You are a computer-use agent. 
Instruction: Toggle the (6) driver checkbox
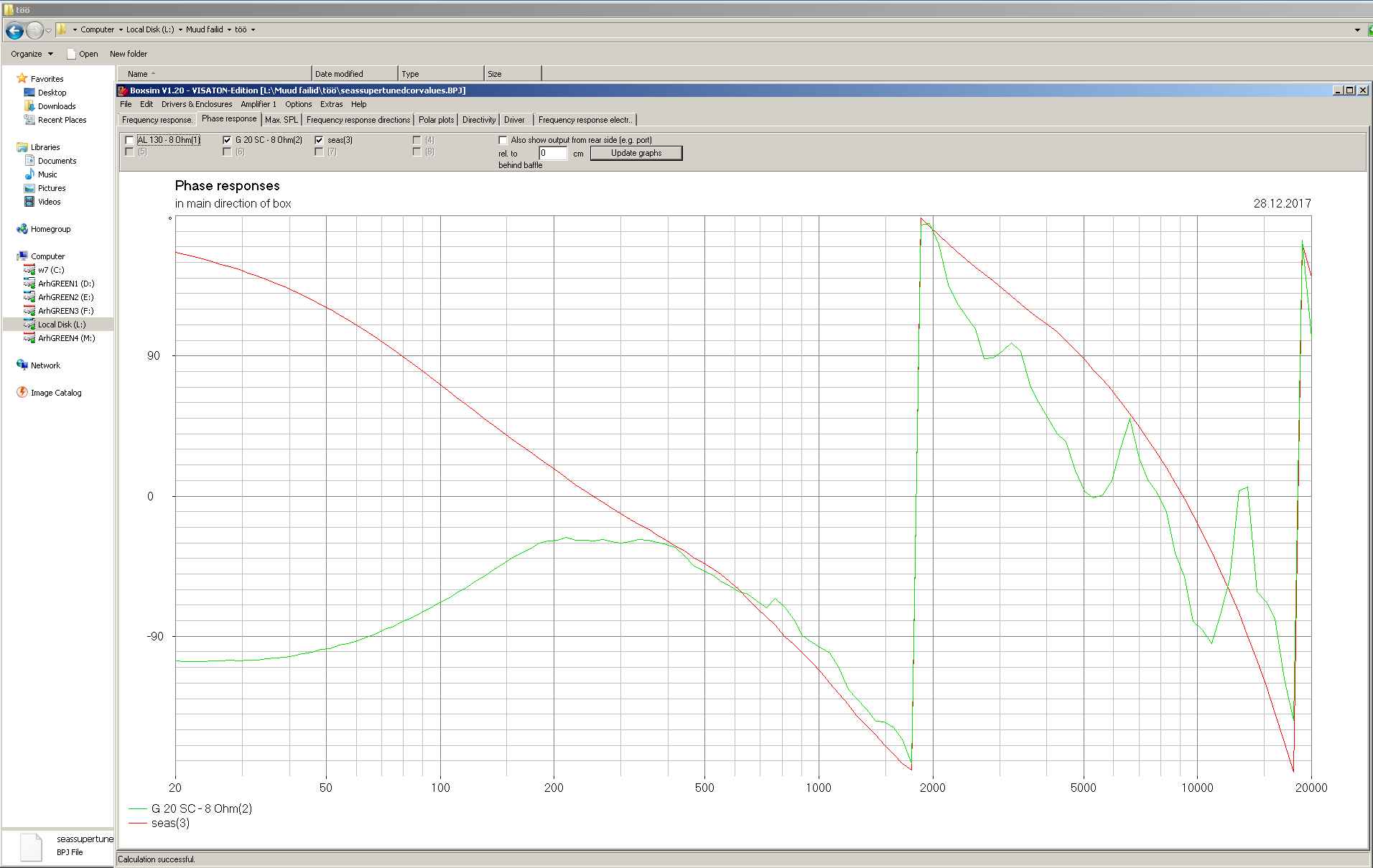click(227, 151)
